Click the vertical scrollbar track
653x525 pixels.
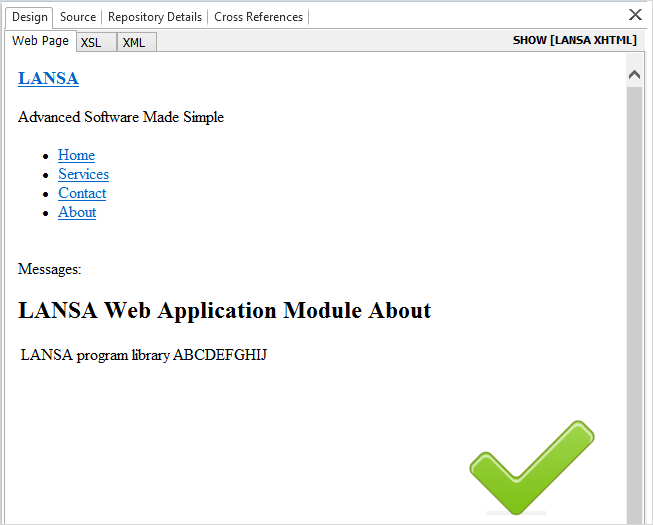(x=634, y=304)
